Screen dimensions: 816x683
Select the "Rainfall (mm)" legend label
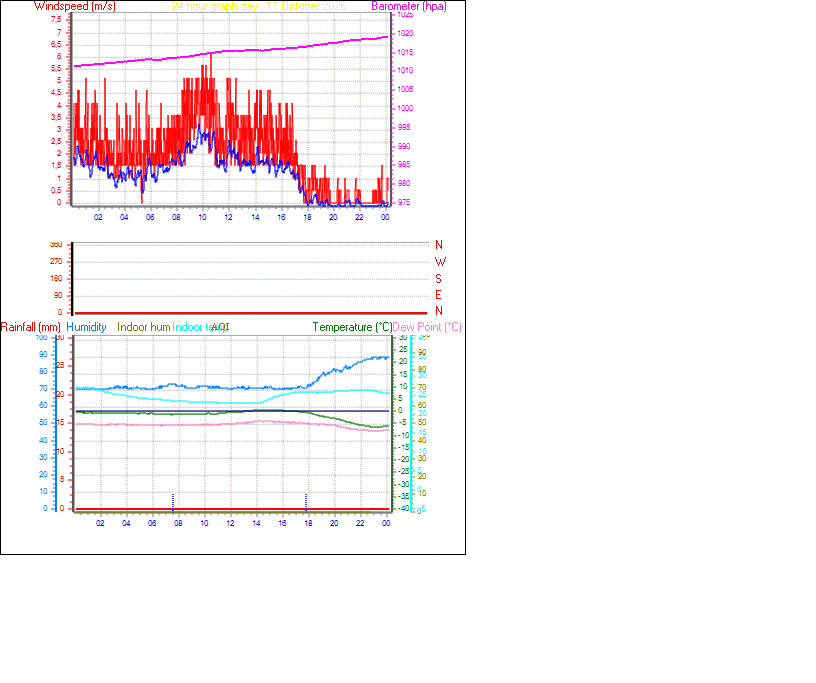tap(31, 327)
